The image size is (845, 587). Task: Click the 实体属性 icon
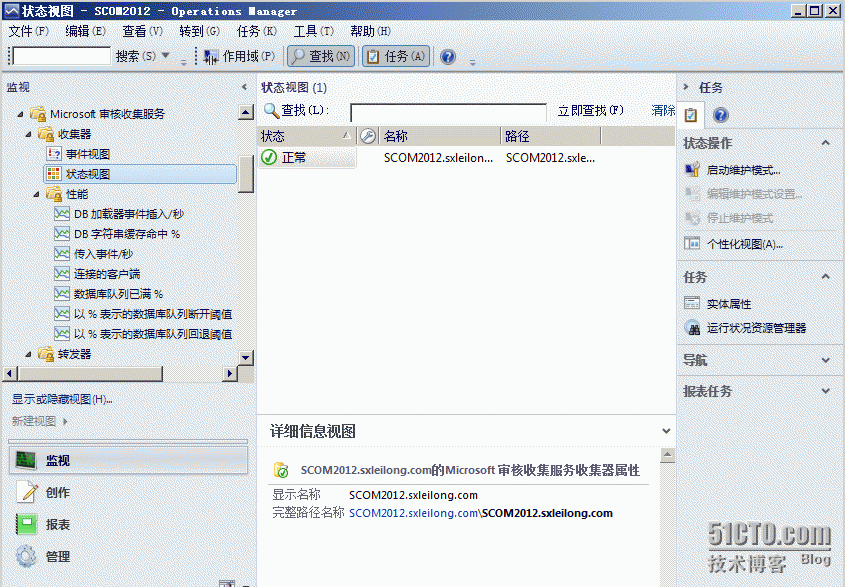[x=692, y=303]
